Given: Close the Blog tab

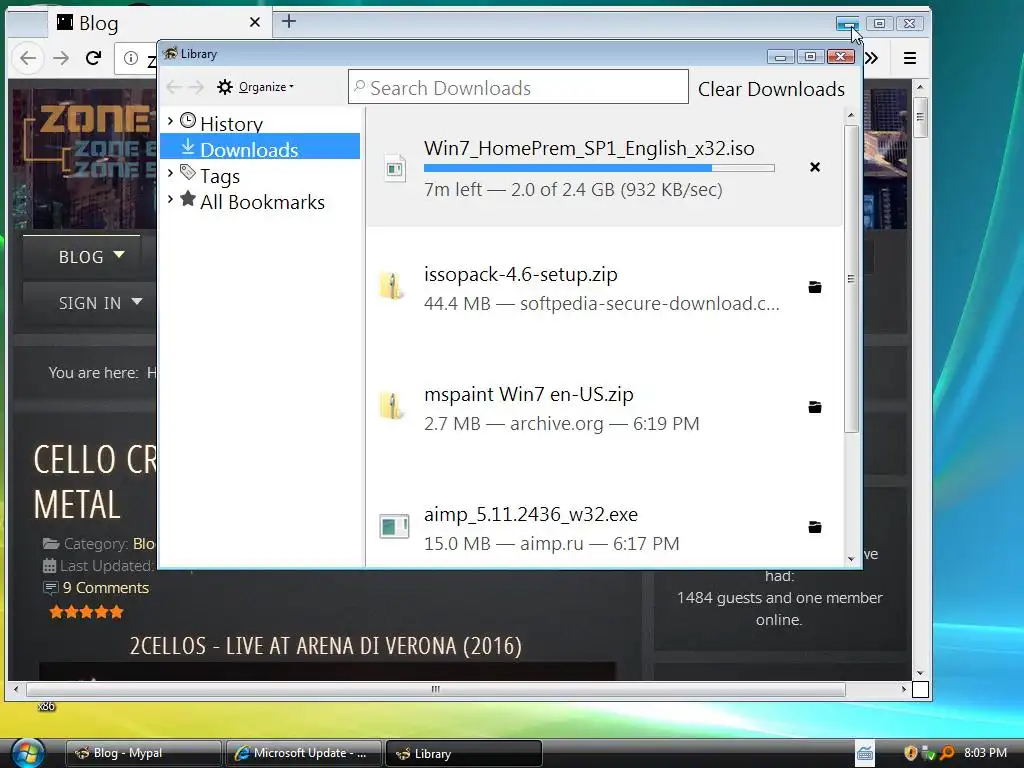Looking at the screenshot, I should 255,22.
